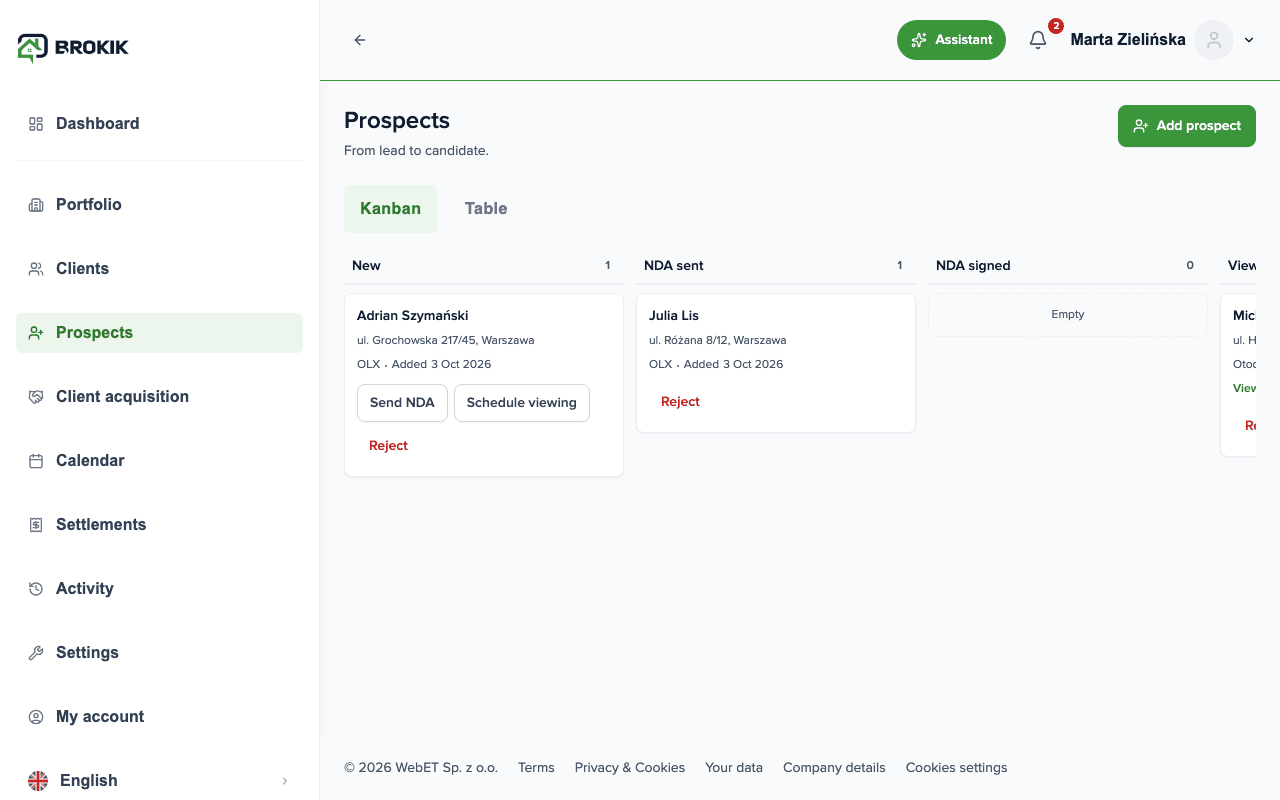Open the Privacy & Cookies link

point(630,768)
